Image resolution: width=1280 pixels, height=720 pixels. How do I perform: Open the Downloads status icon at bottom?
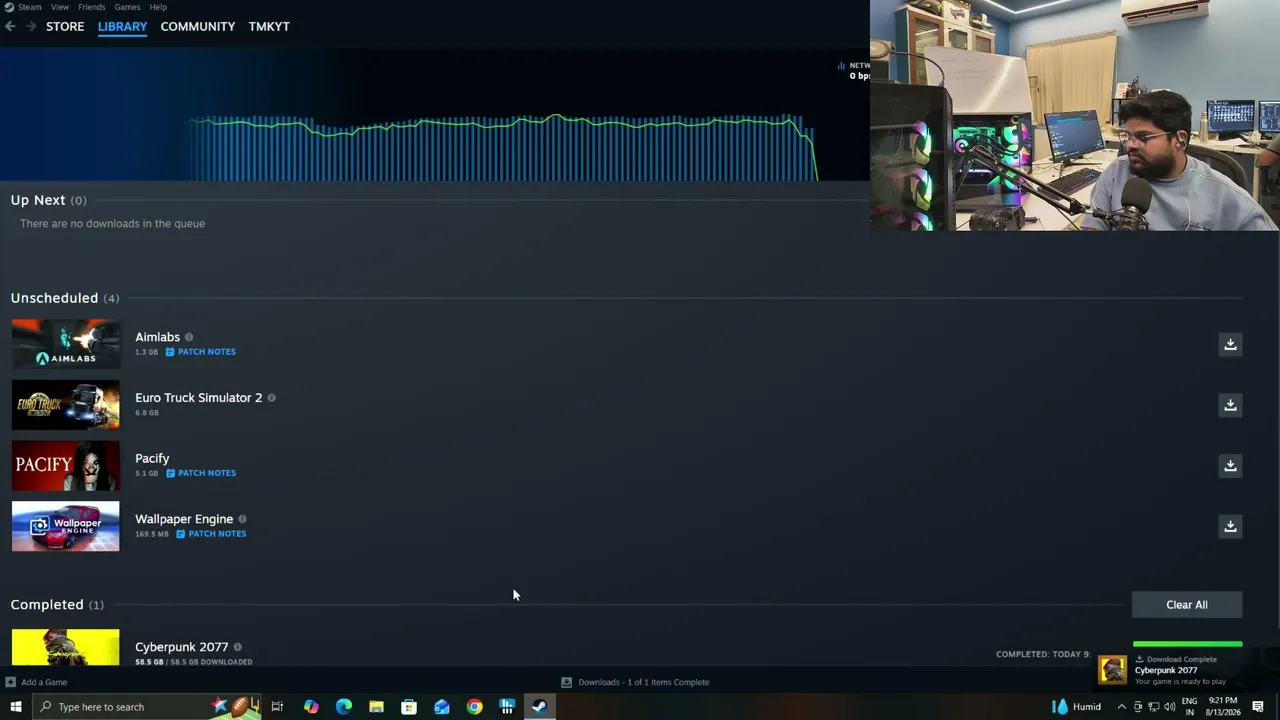point(566,682)
